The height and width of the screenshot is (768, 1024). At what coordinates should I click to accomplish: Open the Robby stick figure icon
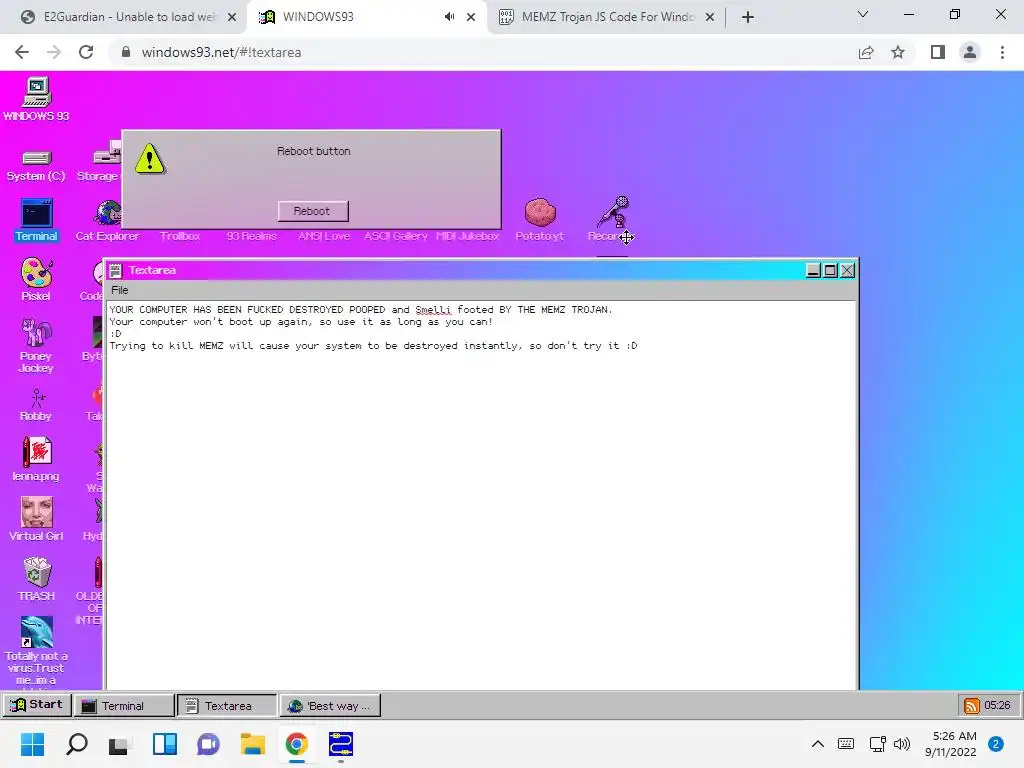click(36, 405)
